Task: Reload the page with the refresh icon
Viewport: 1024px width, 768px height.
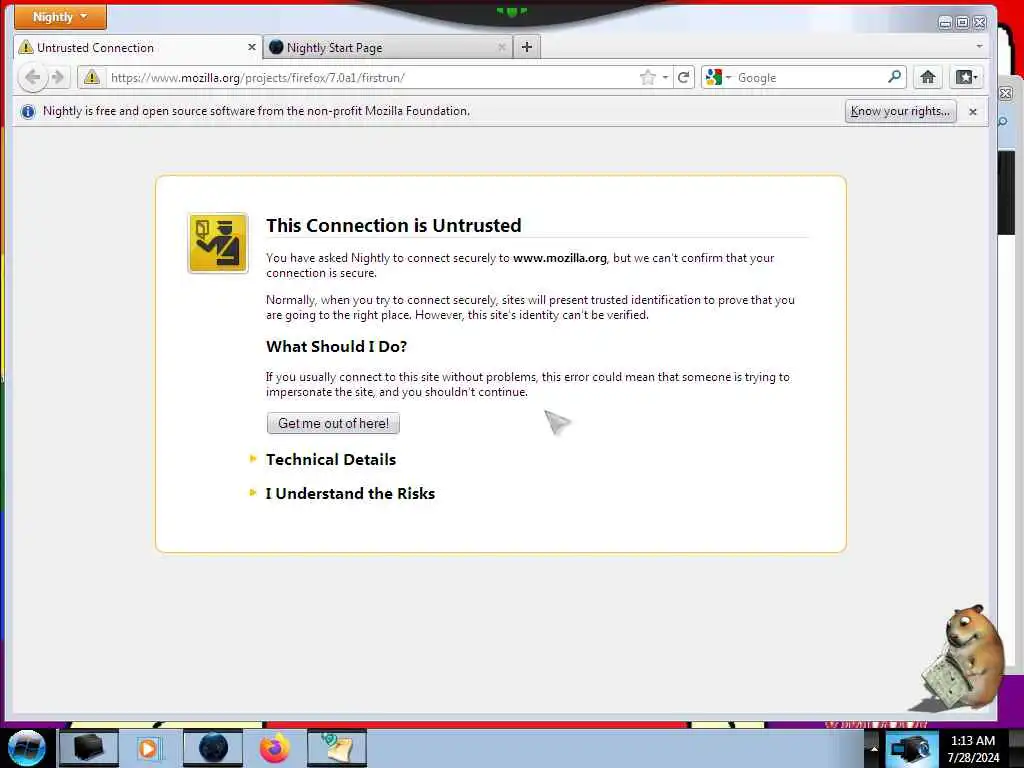Action: [x=683, y=78]
